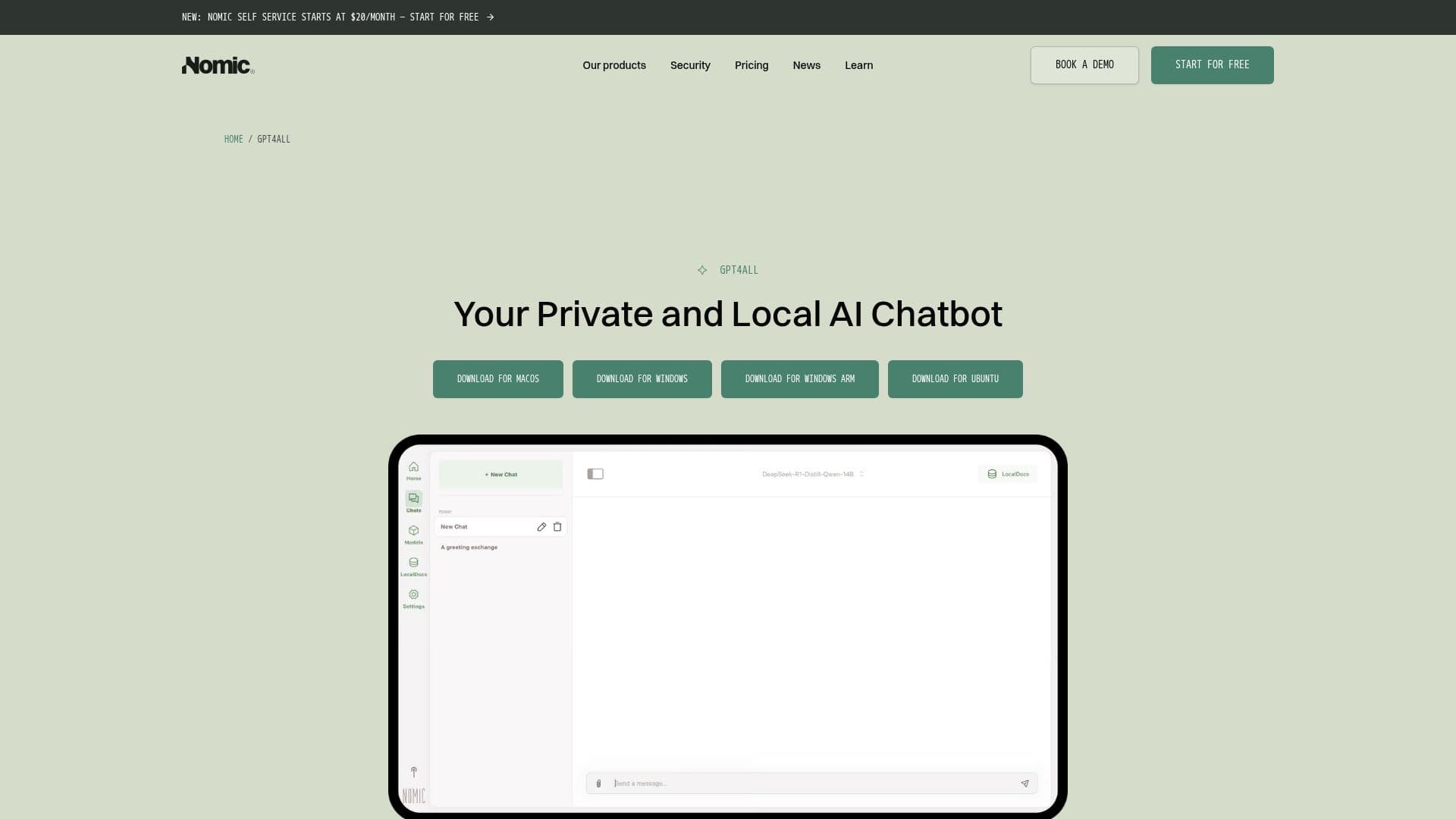This screenshot has width=1456, height=819.
Task: Open the Settings gear icon
Action: (413, 595)
